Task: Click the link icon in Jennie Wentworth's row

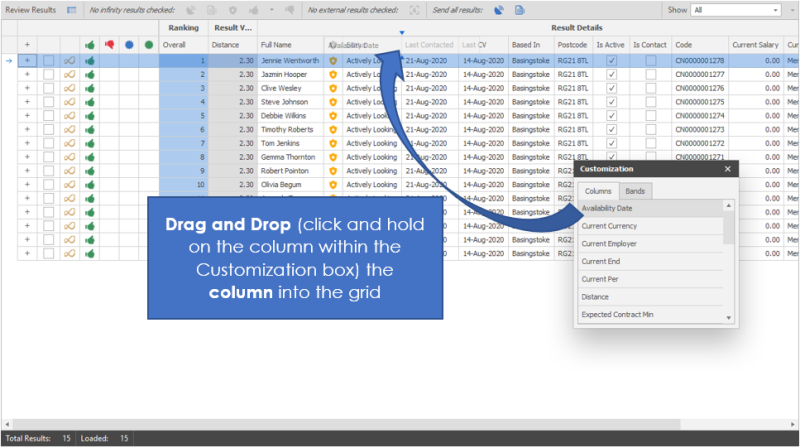Action: [x=69, y=61]
